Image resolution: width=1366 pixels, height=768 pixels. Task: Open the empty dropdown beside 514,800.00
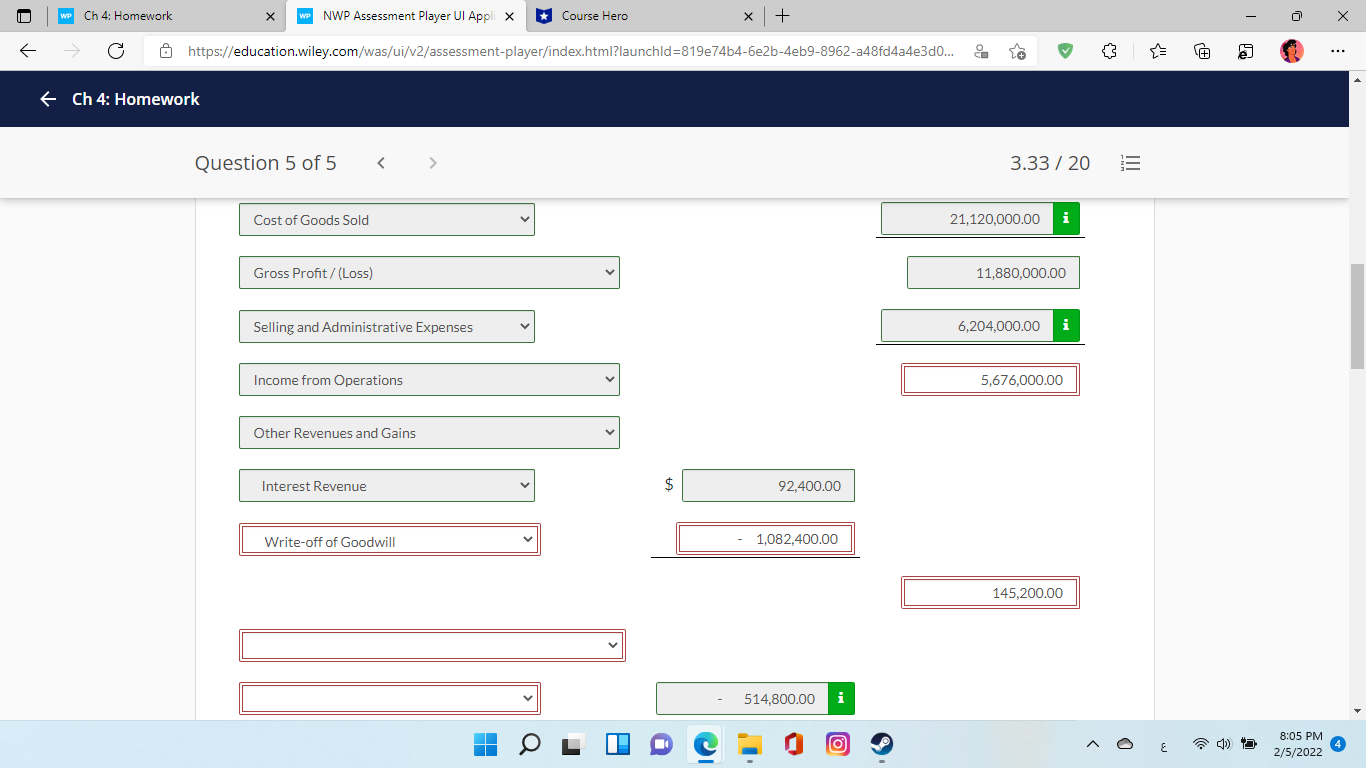pyautogui.click(x=390, y=698)
